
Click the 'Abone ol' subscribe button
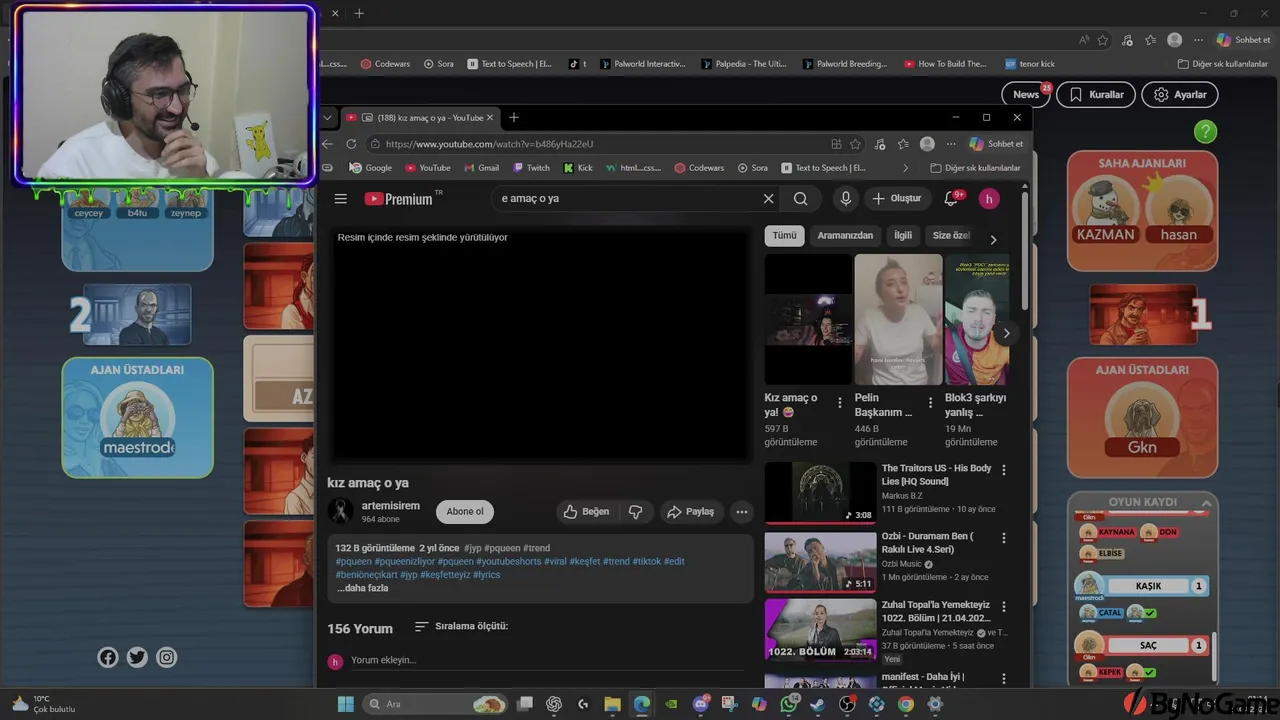click(465, 512)
